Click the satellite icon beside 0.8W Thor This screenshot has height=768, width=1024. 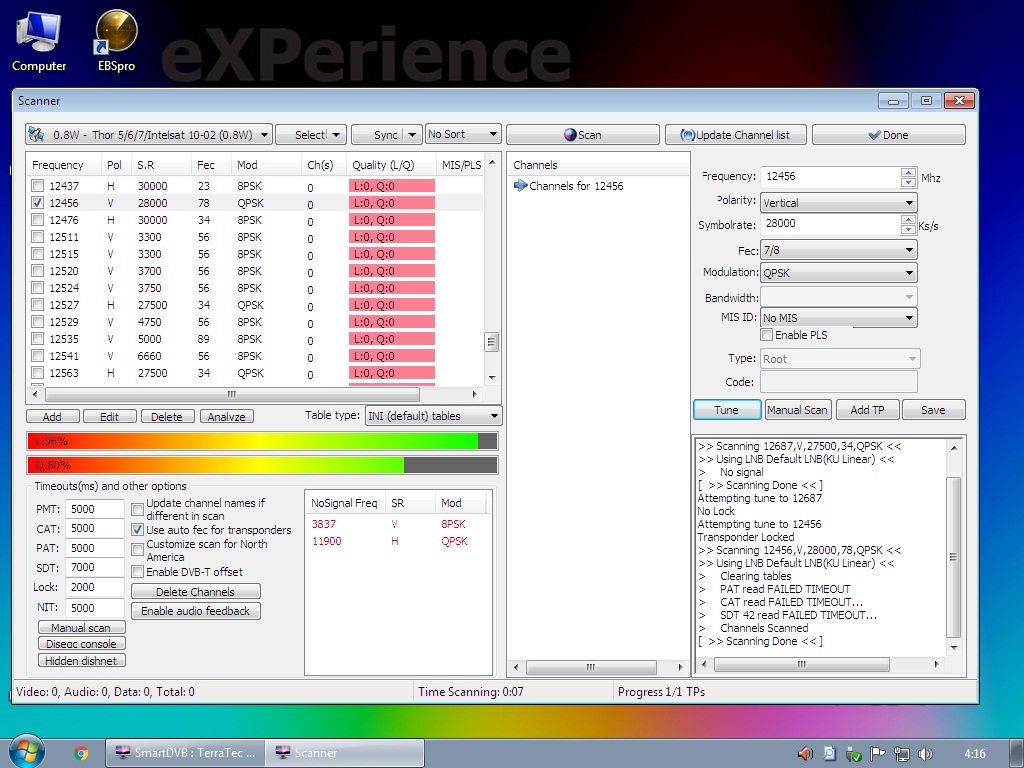point(36,135)
